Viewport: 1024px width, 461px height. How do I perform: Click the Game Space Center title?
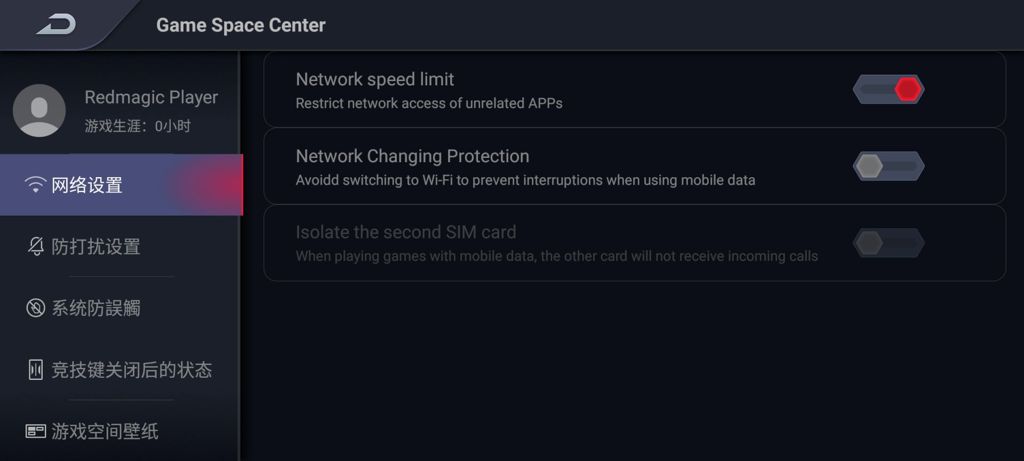(x=240, y=25)
